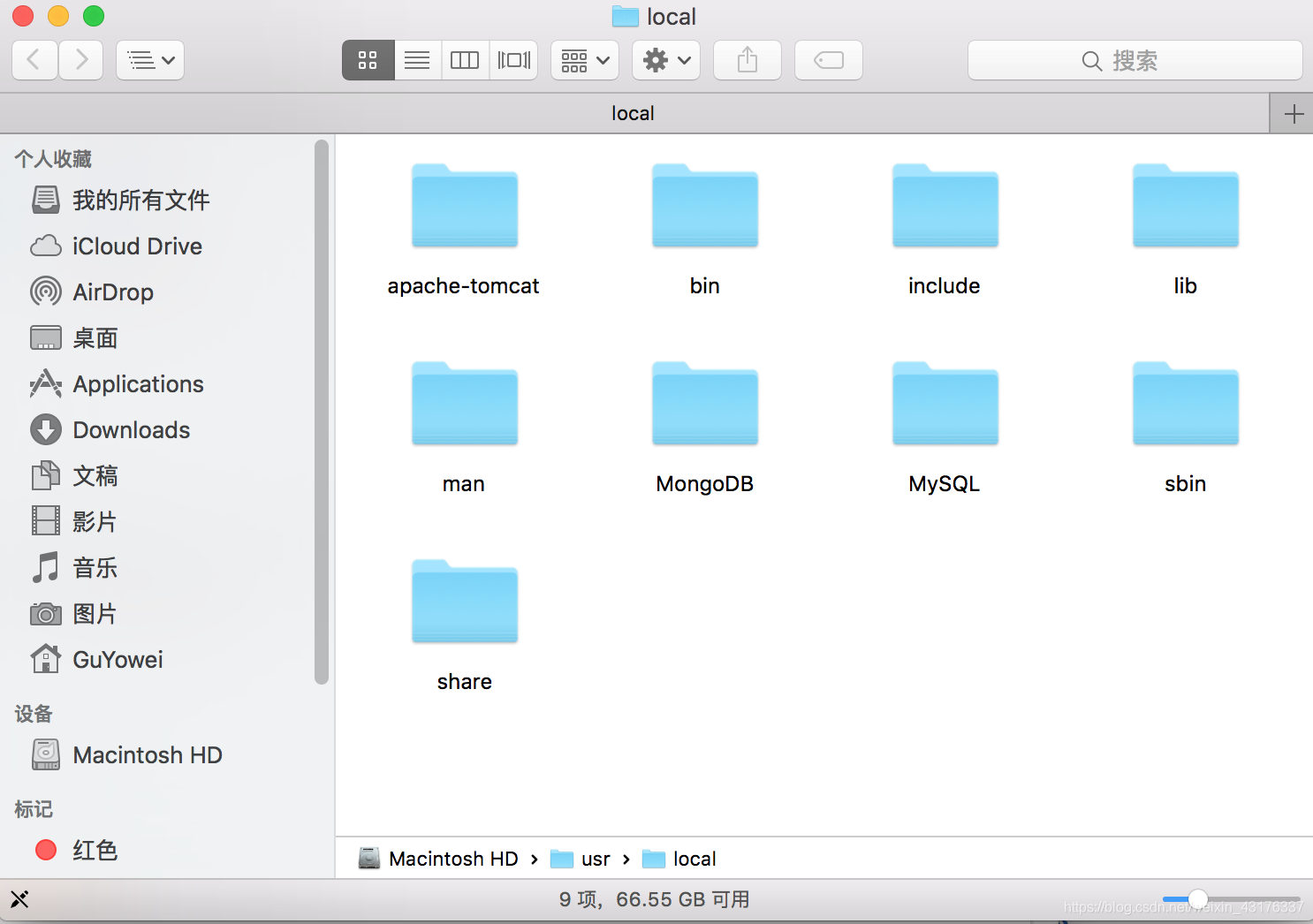Open 影片 in sidebar

click(95, 522)
